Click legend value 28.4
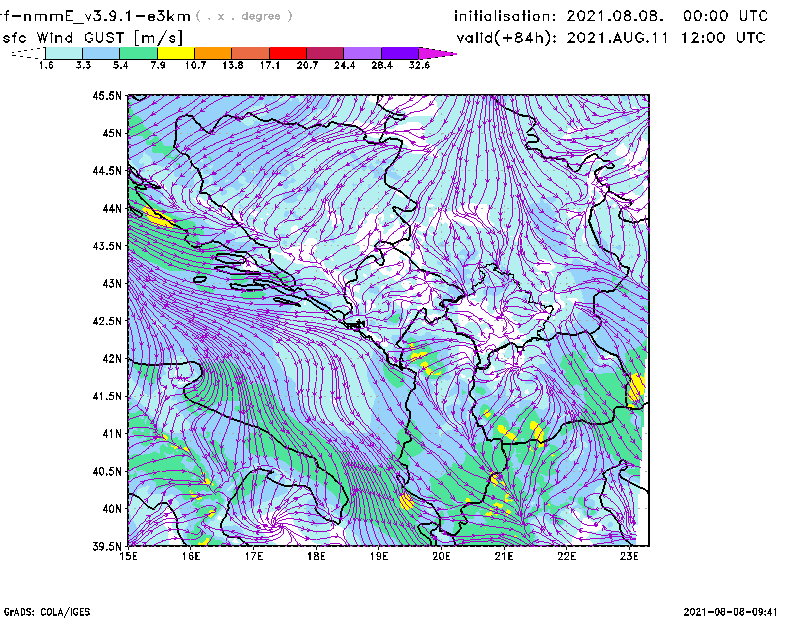This screenshot has height=618, width=800. point(382,65)
